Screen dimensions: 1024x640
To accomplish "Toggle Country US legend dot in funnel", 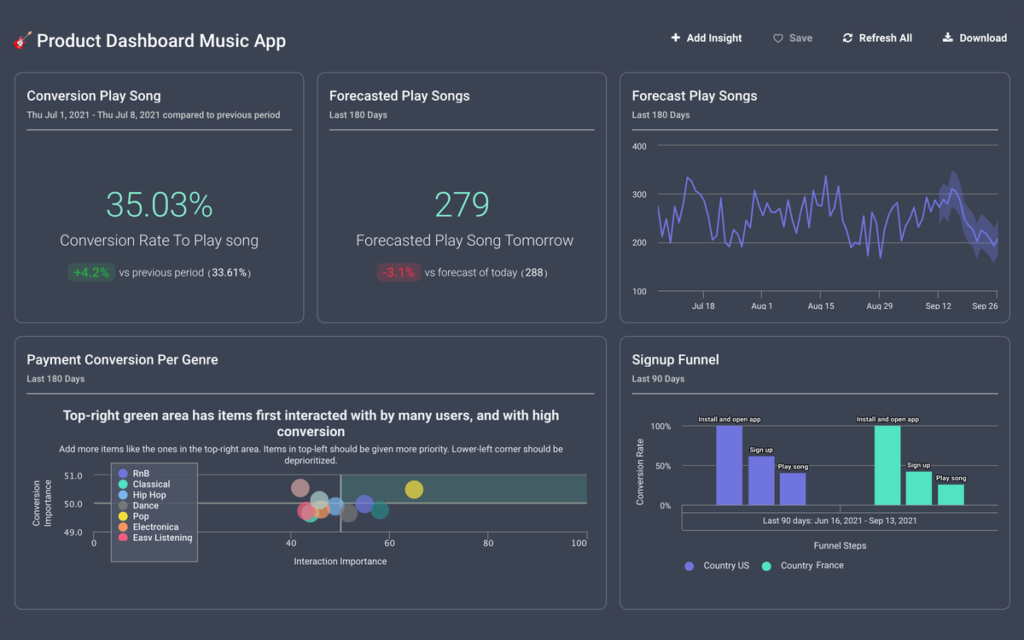I will 689,566.
